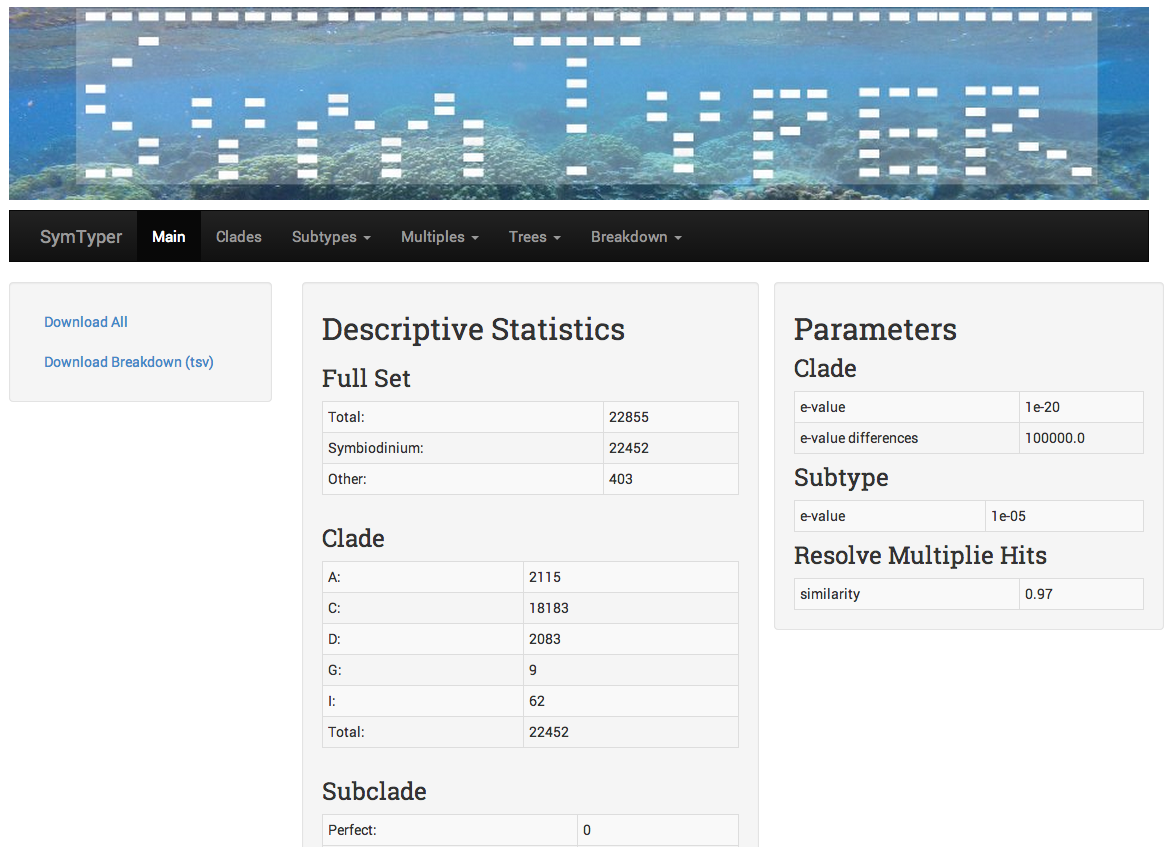Select clade A count 2115
The height and width of the screenshot is (847, 1176).
pyautogui.click(x=544, y=577)
